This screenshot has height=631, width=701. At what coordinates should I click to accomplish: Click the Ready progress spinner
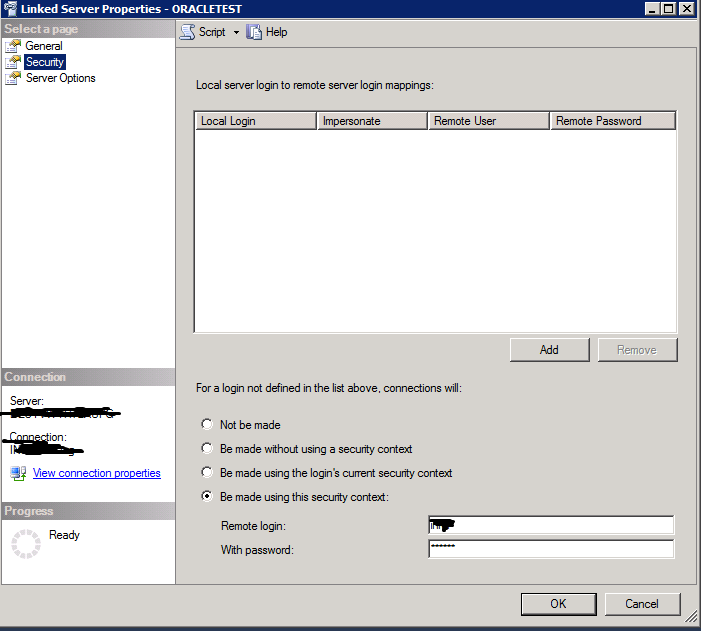26,544
